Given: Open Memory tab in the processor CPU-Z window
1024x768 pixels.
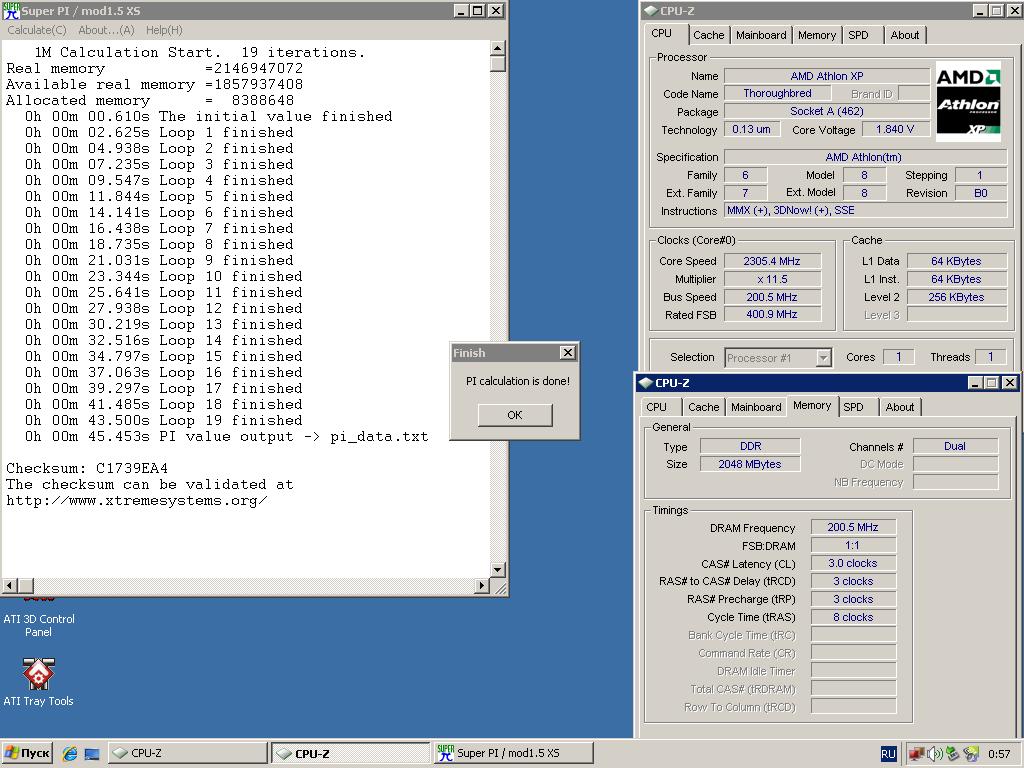Looking at the screenshot, I should (816, 35).
